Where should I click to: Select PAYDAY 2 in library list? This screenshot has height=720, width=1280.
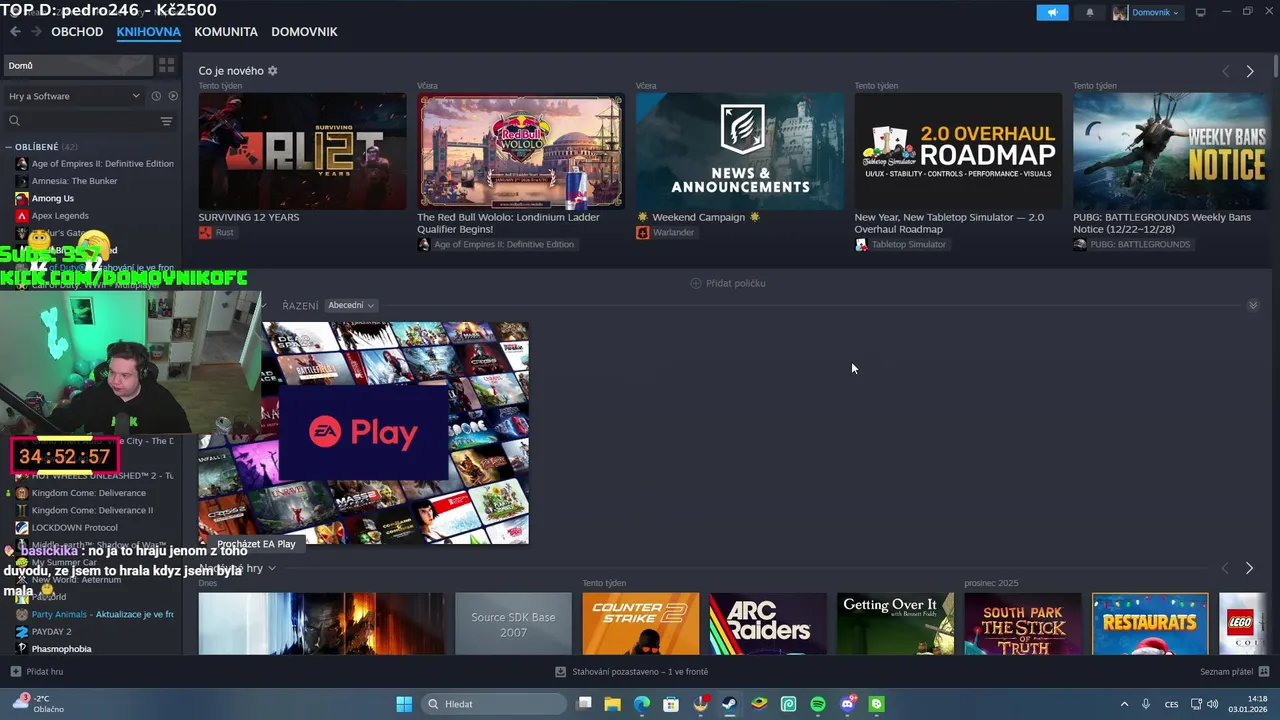pyautogui.click(x=43, y=632)
